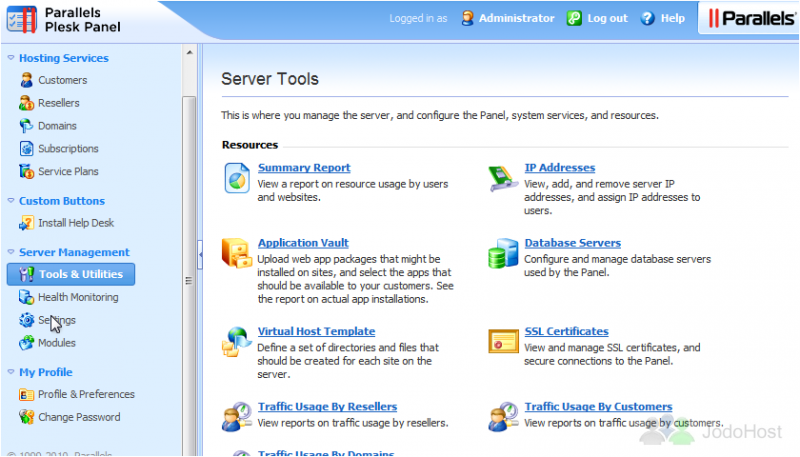This screenshot has width=800, height=457.
Task: Click the Virtual Host Template icon
Action: (237, 342)
